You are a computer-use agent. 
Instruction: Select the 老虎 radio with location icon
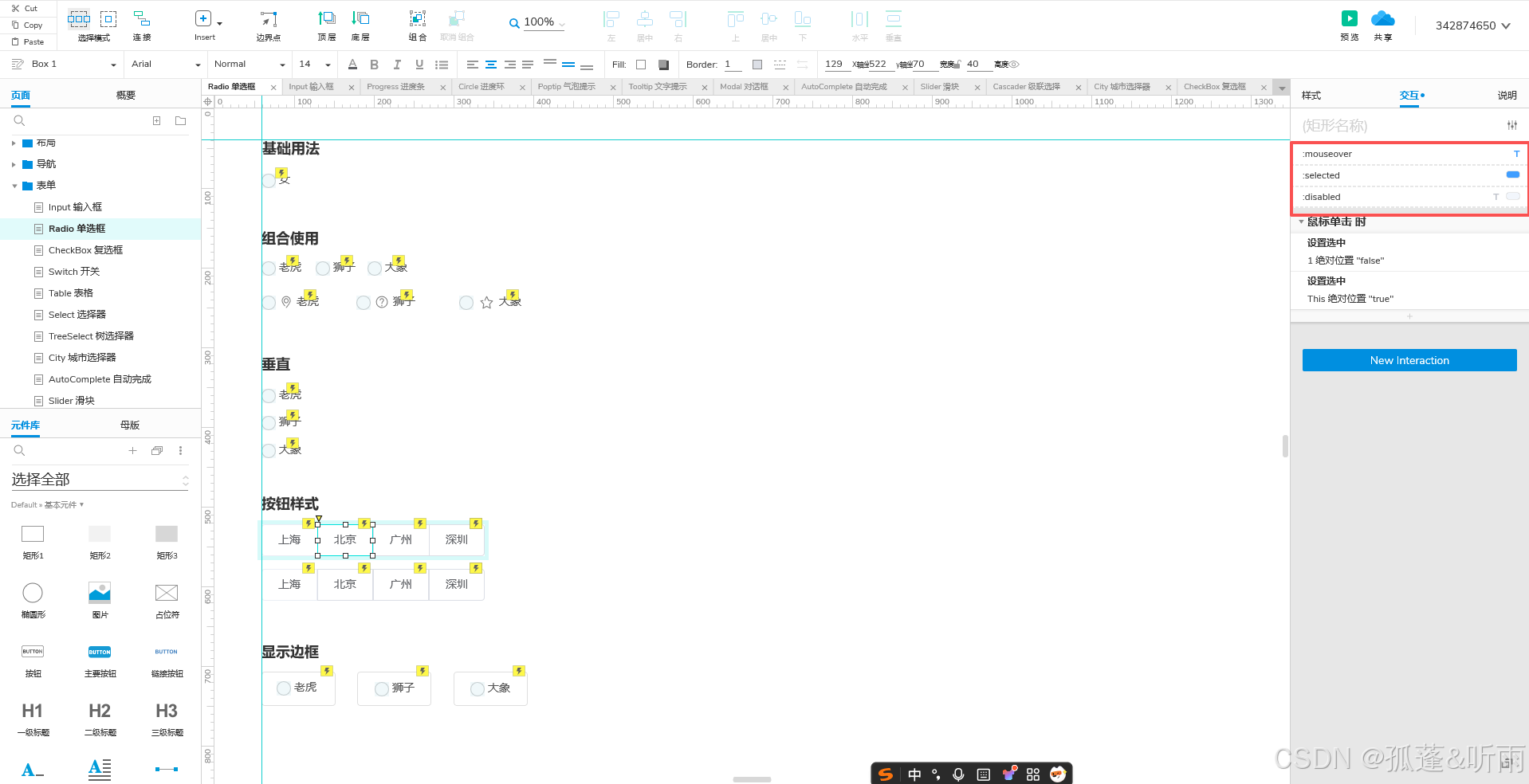pos(269,303)
